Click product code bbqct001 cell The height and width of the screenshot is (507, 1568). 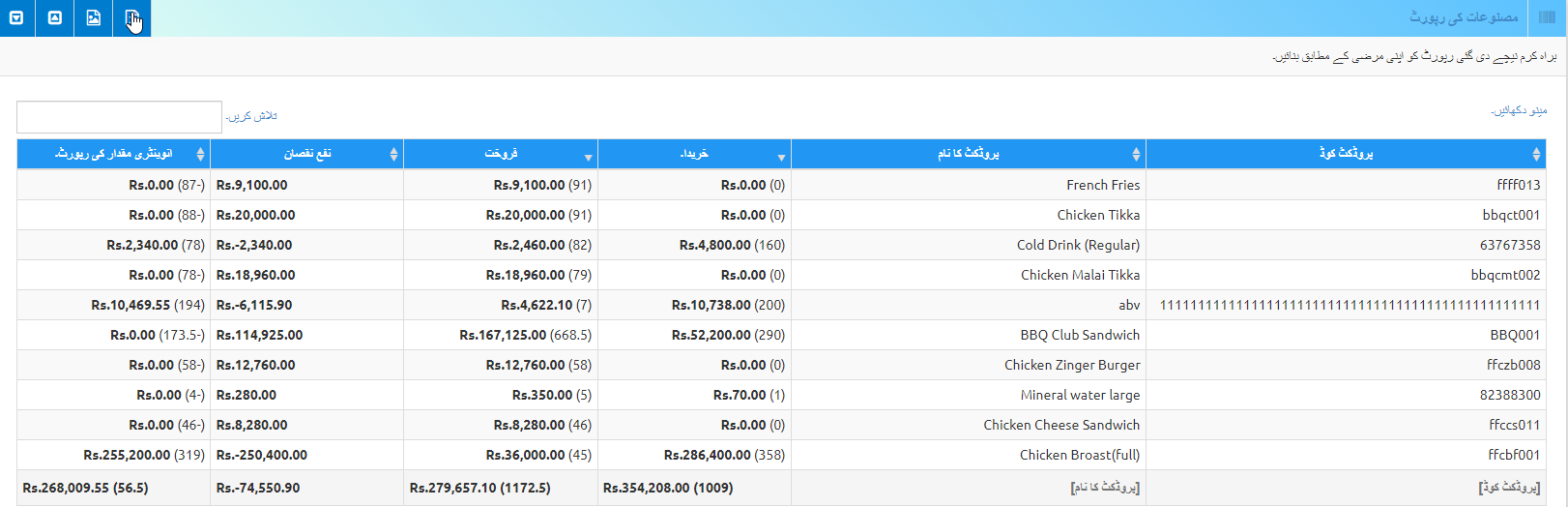(x=1510, y=215)
